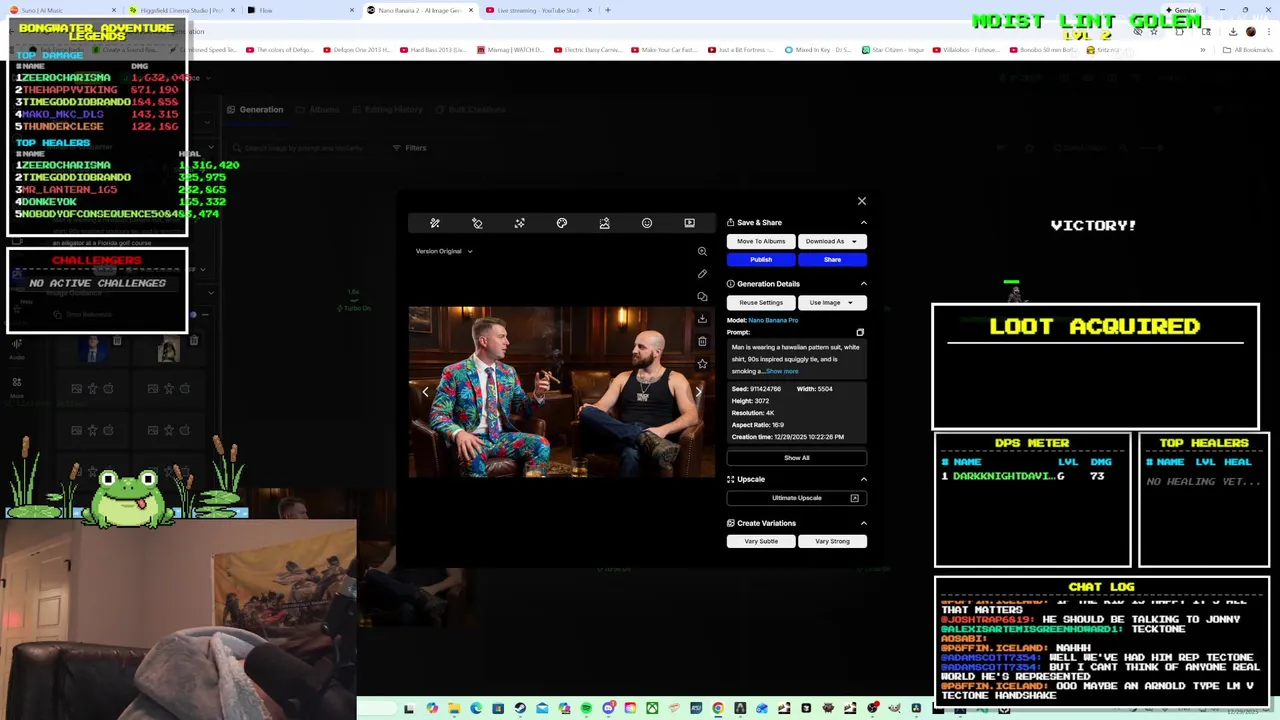The width and height of the screenshot is (1280, 720).
Task: Select the Nano Banana 2 browser tab
Action: 419,10
